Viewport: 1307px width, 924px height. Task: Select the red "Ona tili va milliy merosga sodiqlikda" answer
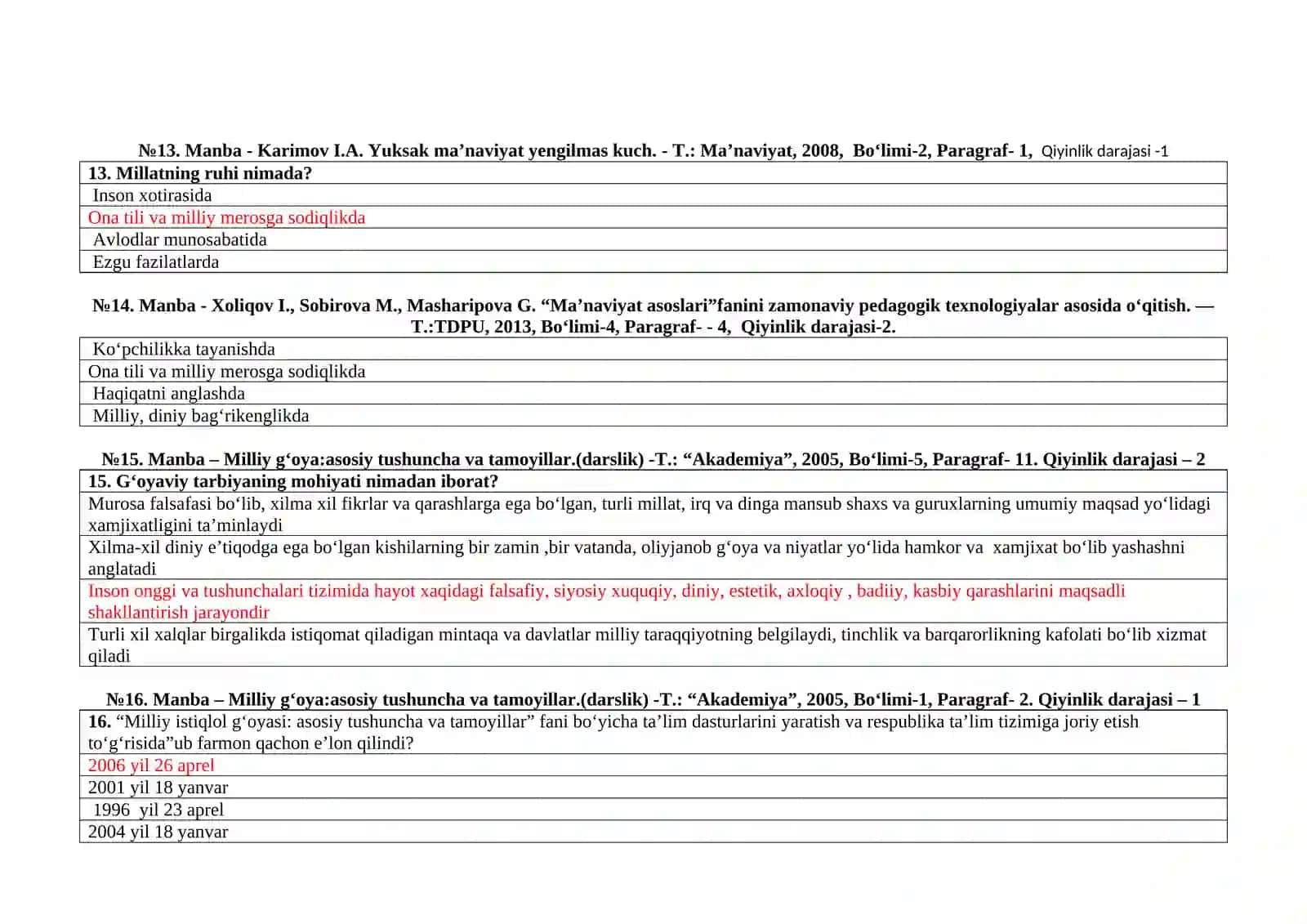653,217
